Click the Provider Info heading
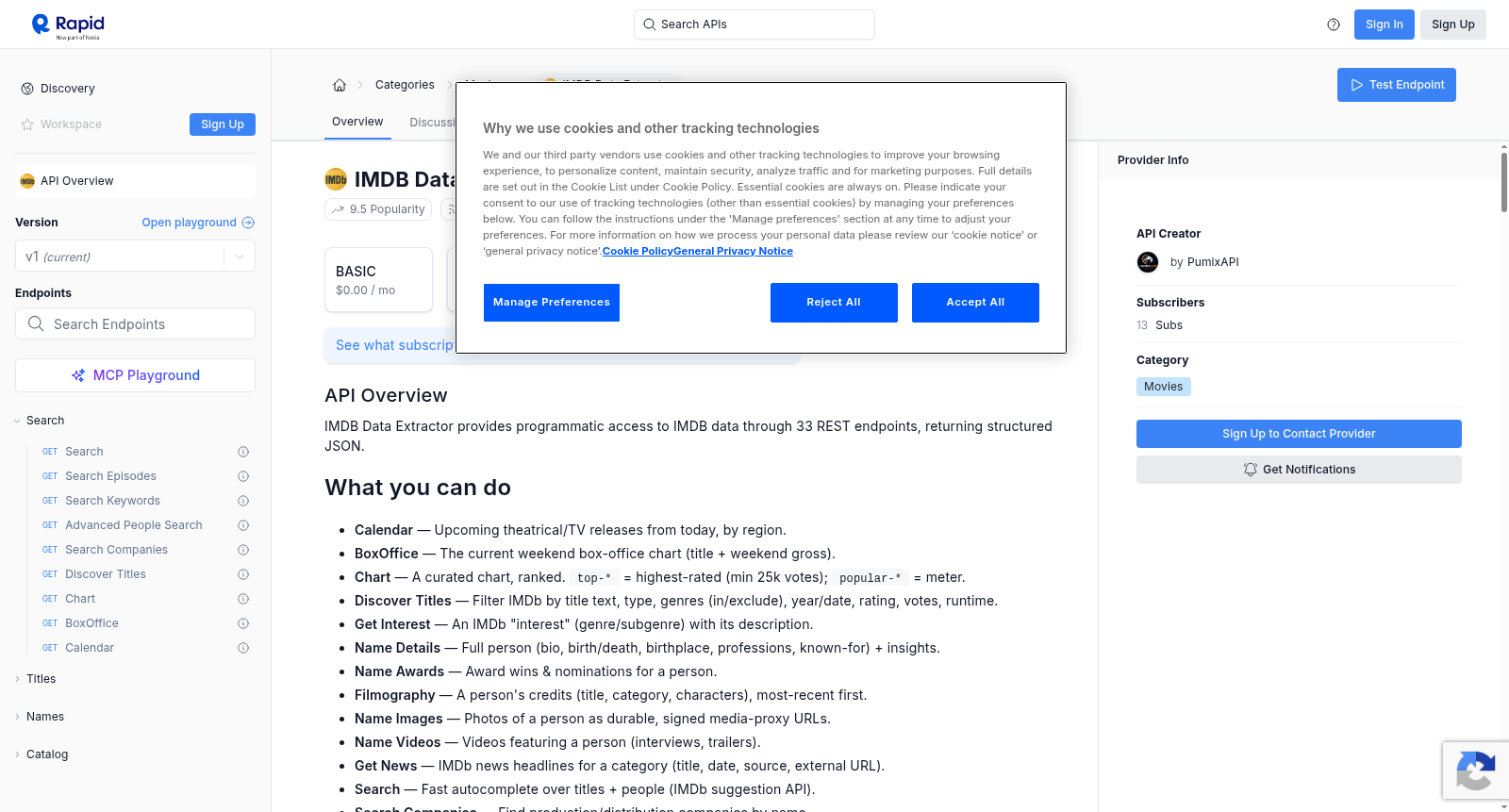The image size is (1509, 812). coord(1152,160)
